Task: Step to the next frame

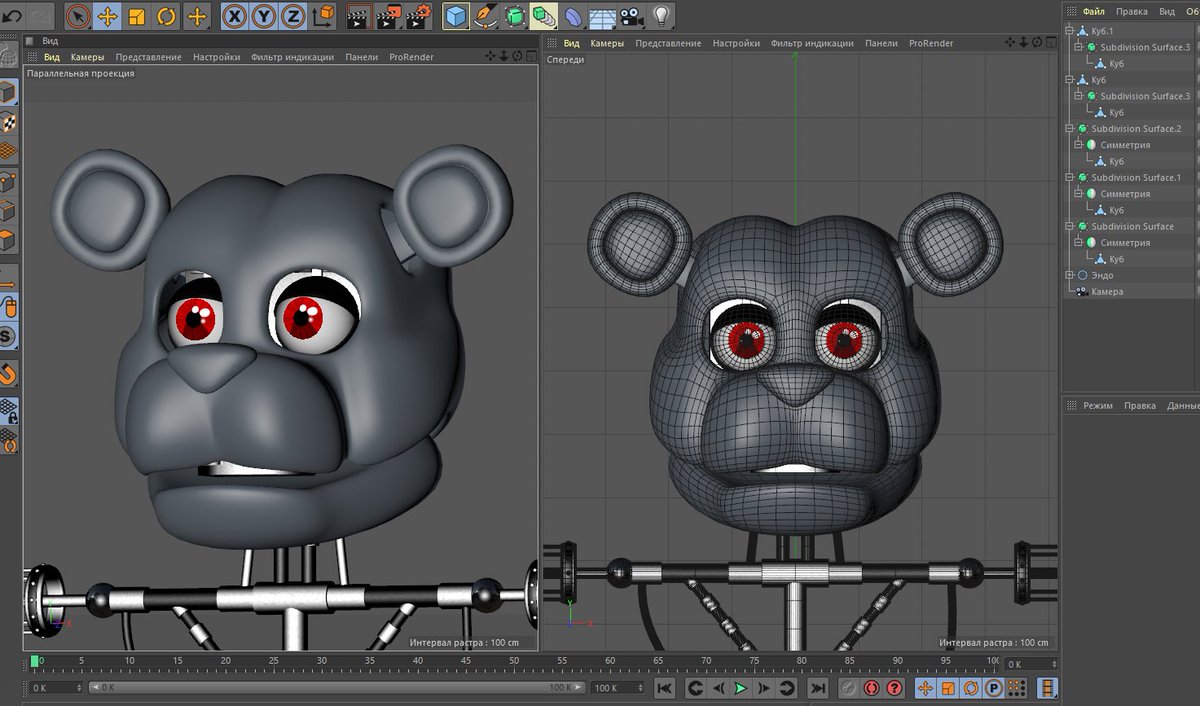Action: tap(764, 688)
